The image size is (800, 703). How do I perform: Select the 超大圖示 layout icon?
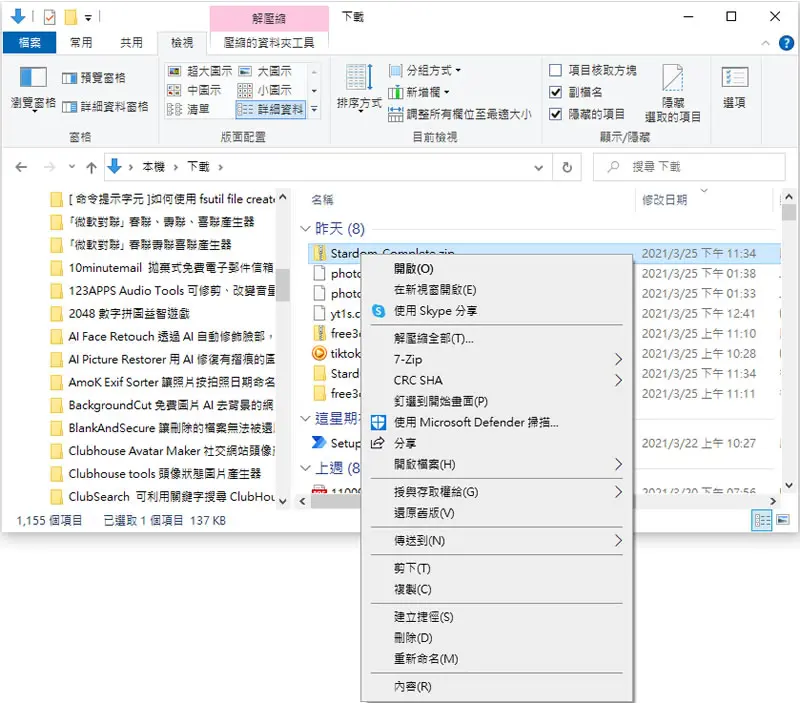[174, 71]
